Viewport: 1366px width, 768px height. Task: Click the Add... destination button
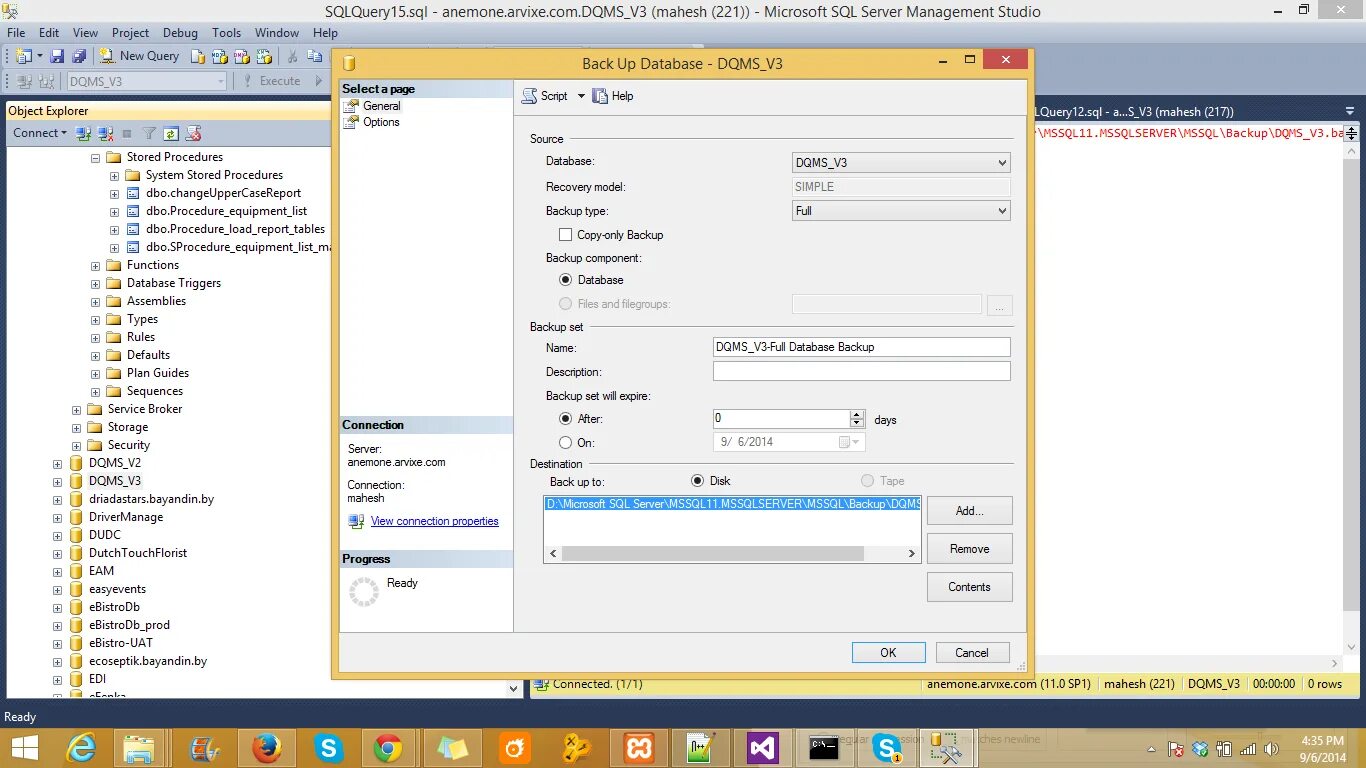pos(969,511)
